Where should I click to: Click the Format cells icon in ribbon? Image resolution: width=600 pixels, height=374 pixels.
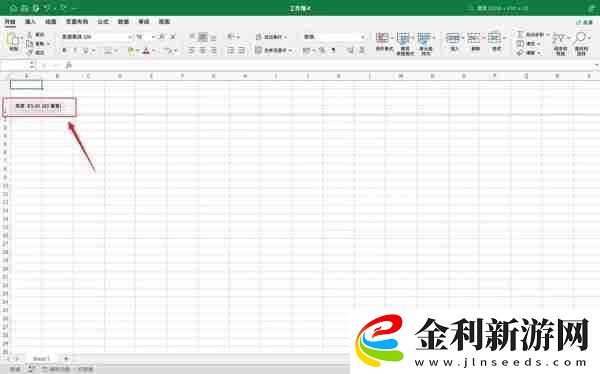coord(495,38)
